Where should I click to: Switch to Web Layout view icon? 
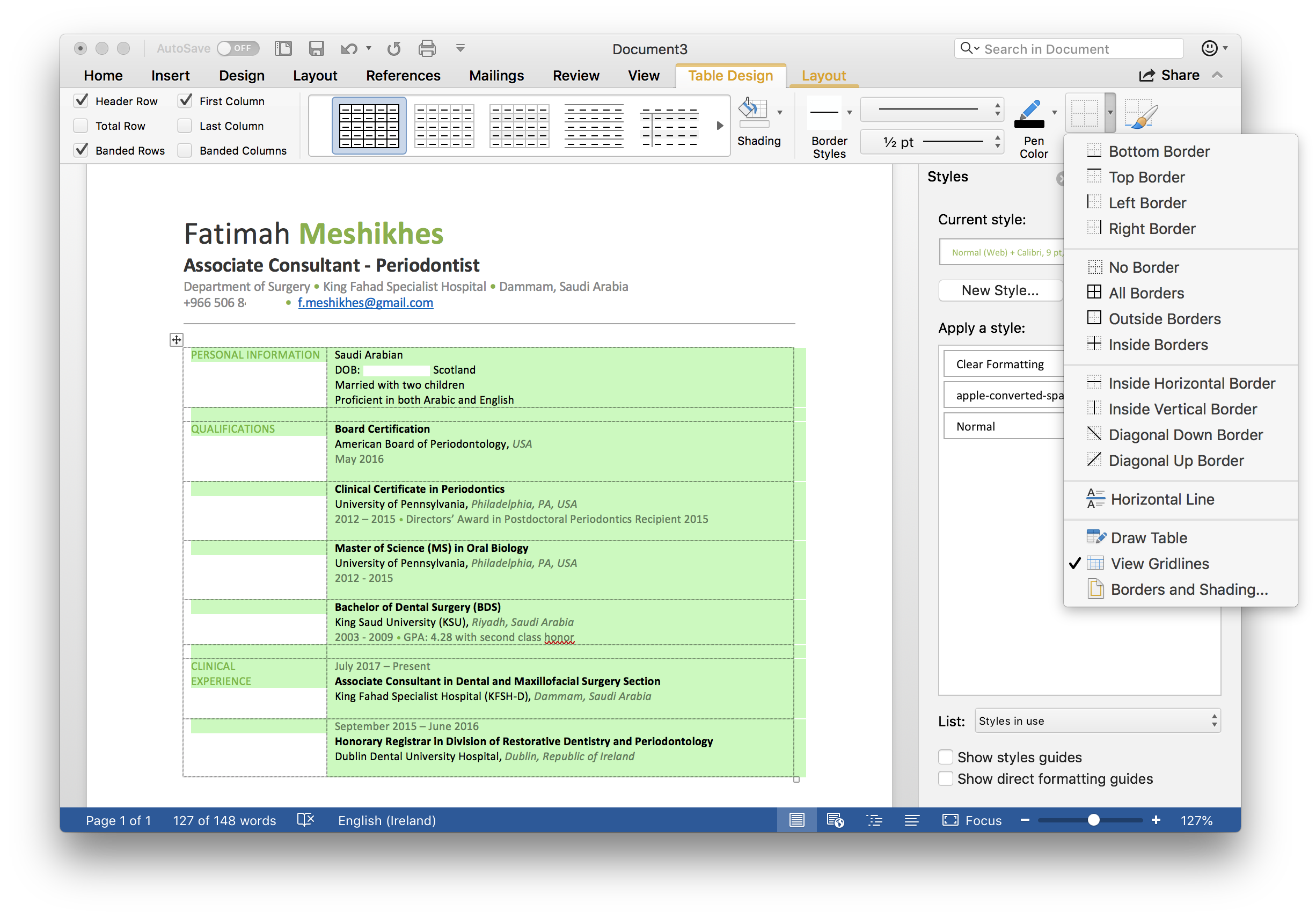(835, 820)
